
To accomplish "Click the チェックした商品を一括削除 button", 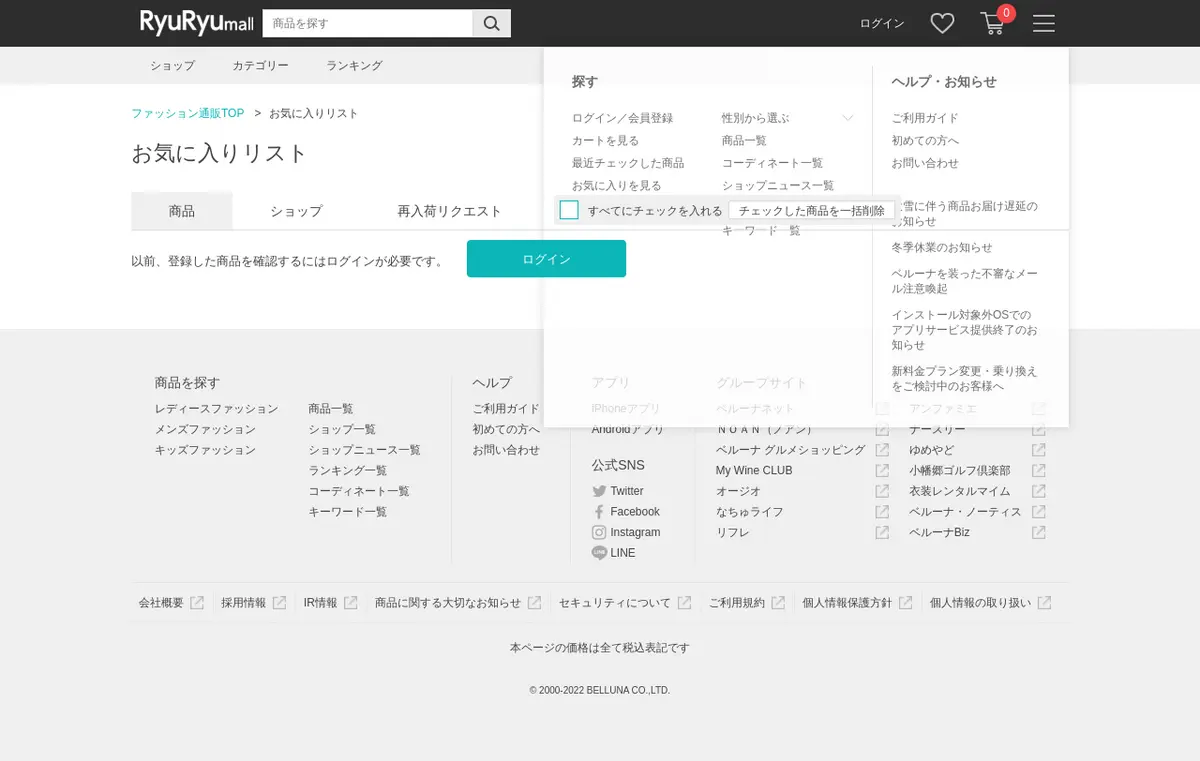I will click(812, 211).
